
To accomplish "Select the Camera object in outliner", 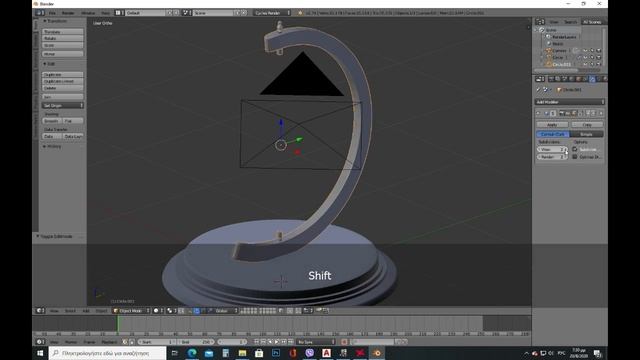I will coord(559,51).
